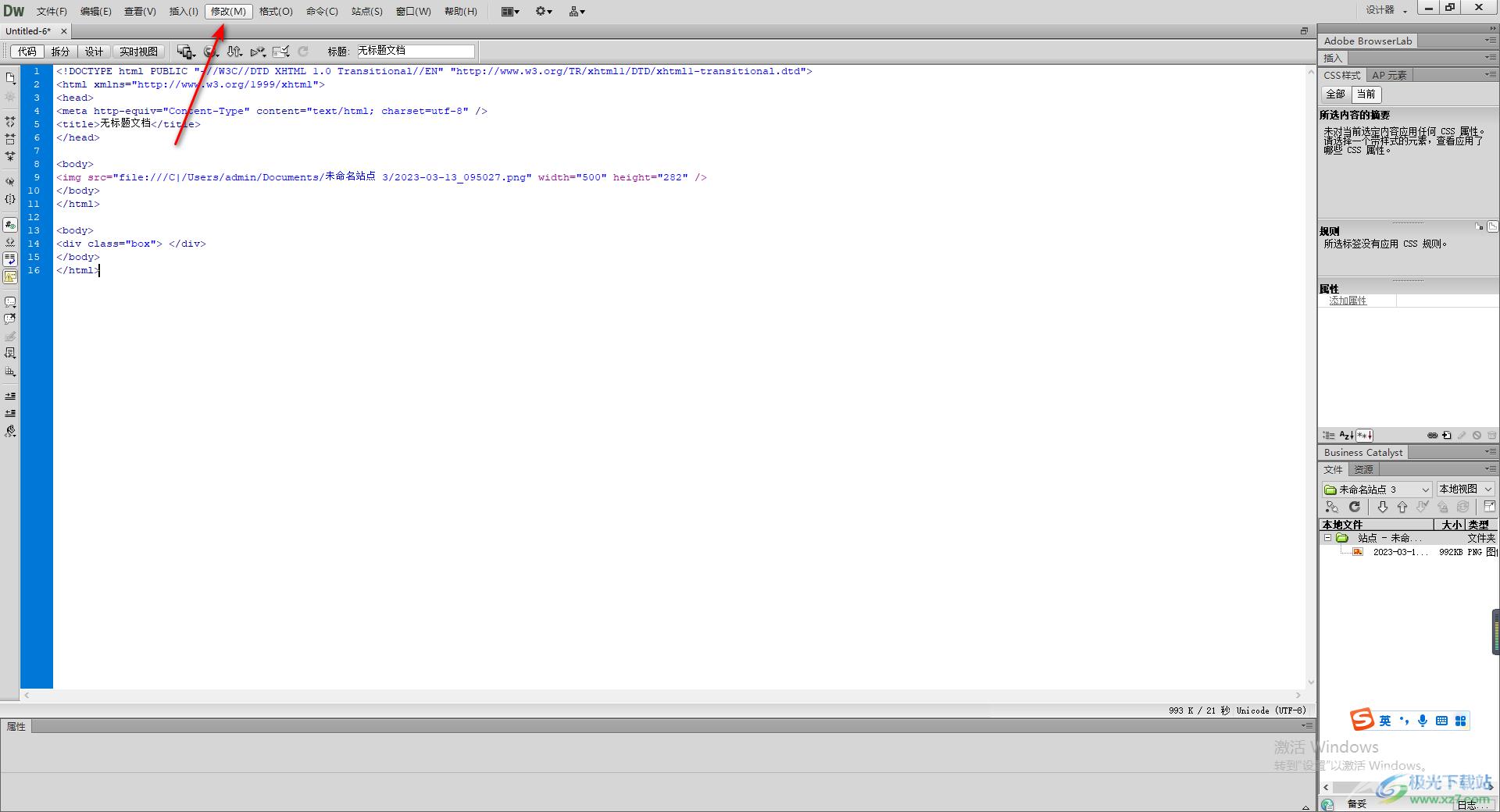Switch to the CSS样式 tab
Screen dimensions: 1500x812
click(x=1342, y=76)
